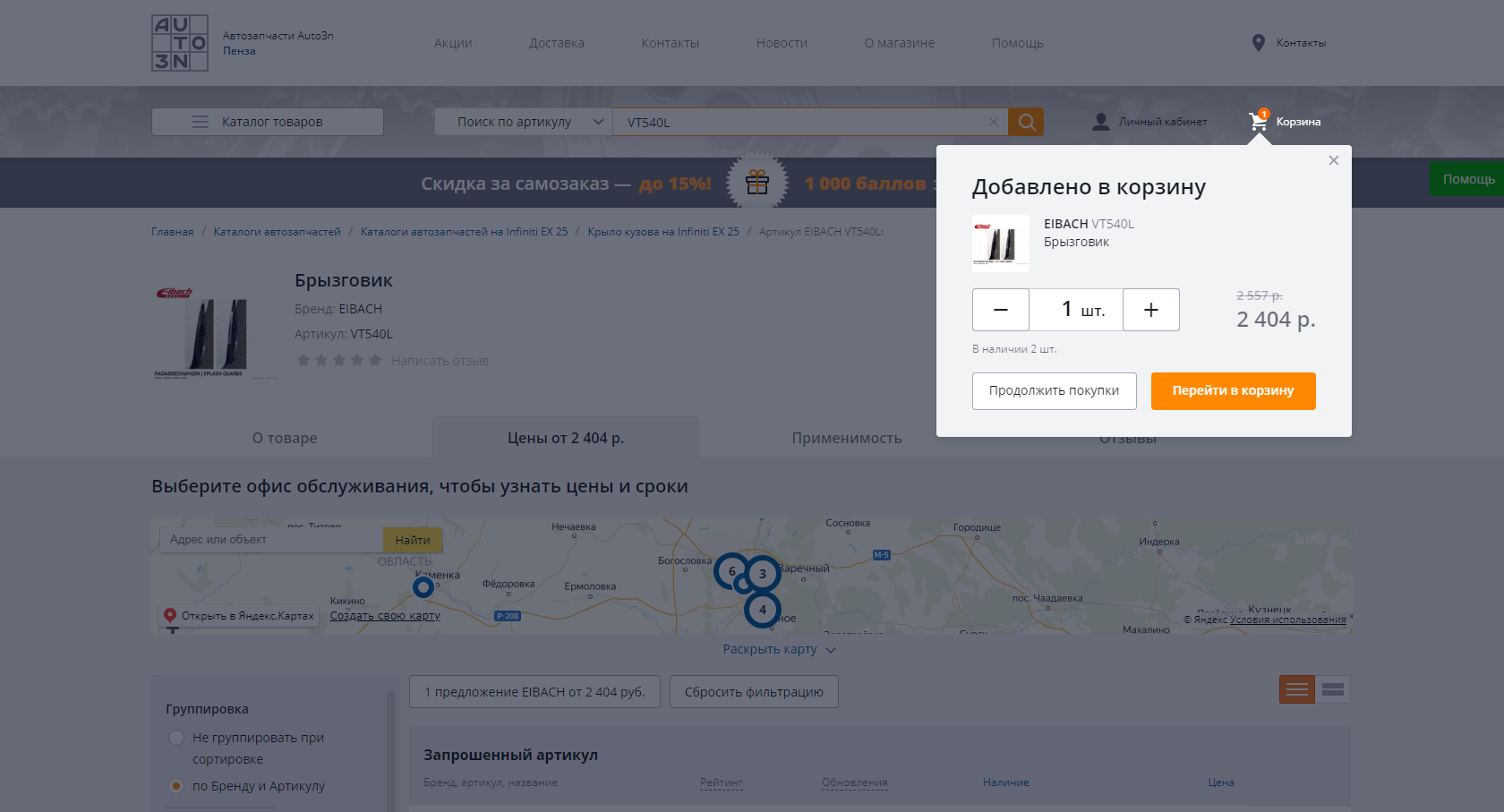Click the quantity field showing 1 шт.

pyautogui.click(x=1076, y=310)
